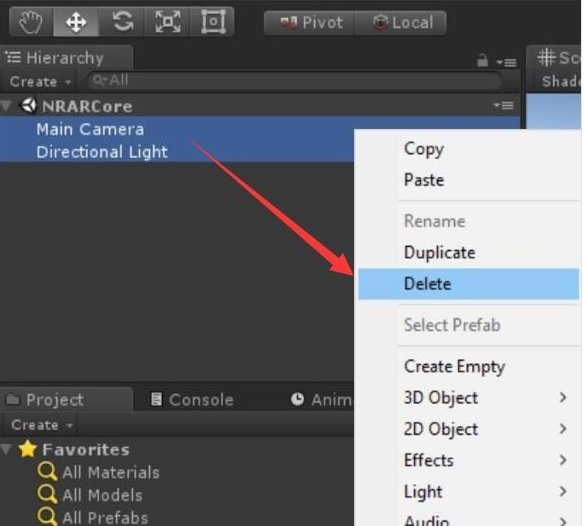Open the Project Create dropdown
The width and height of the screenshot is (584, 526).
(x=41, y=425)
